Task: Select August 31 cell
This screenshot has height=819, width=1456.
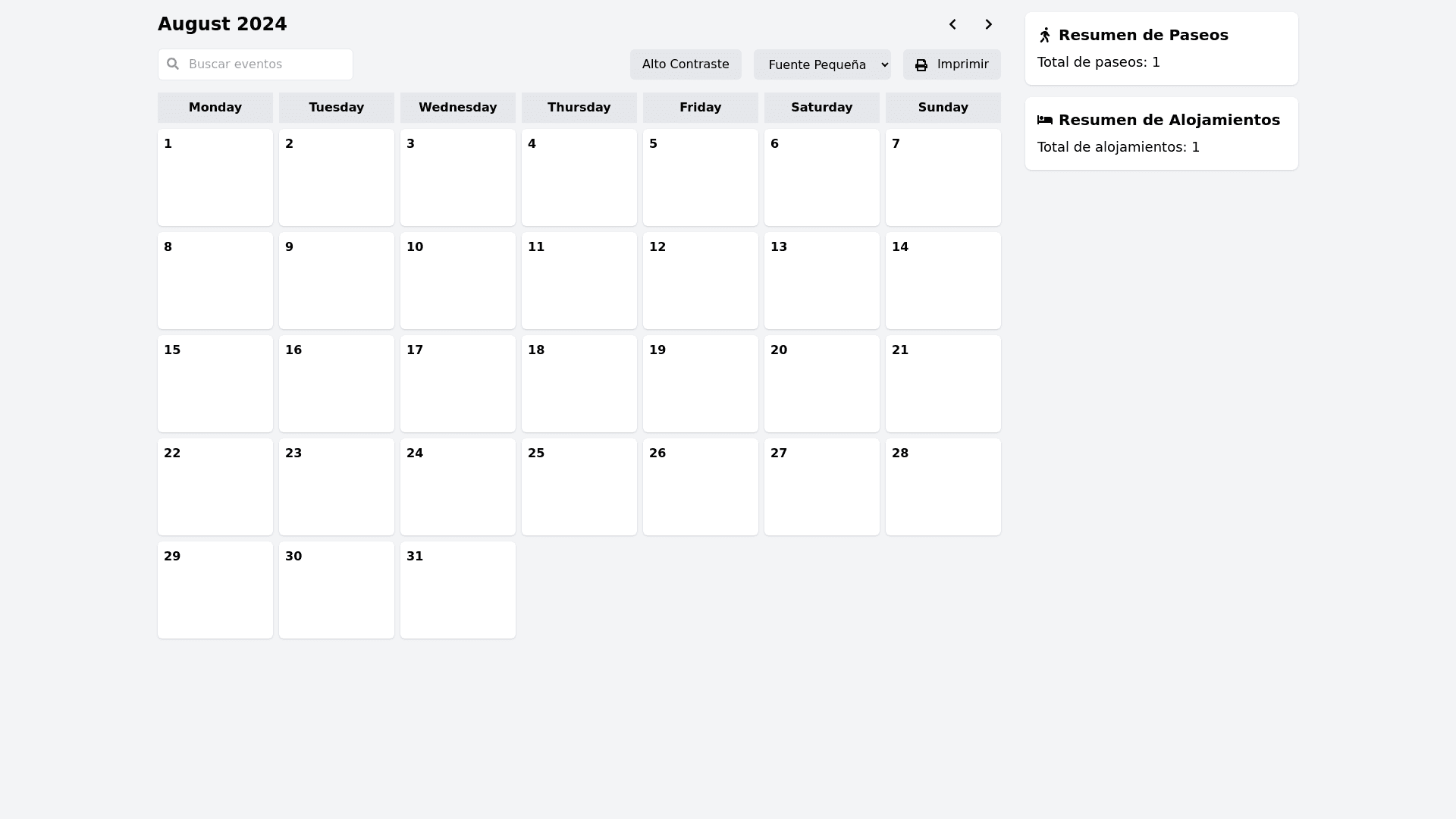Action: click(457, 590)
